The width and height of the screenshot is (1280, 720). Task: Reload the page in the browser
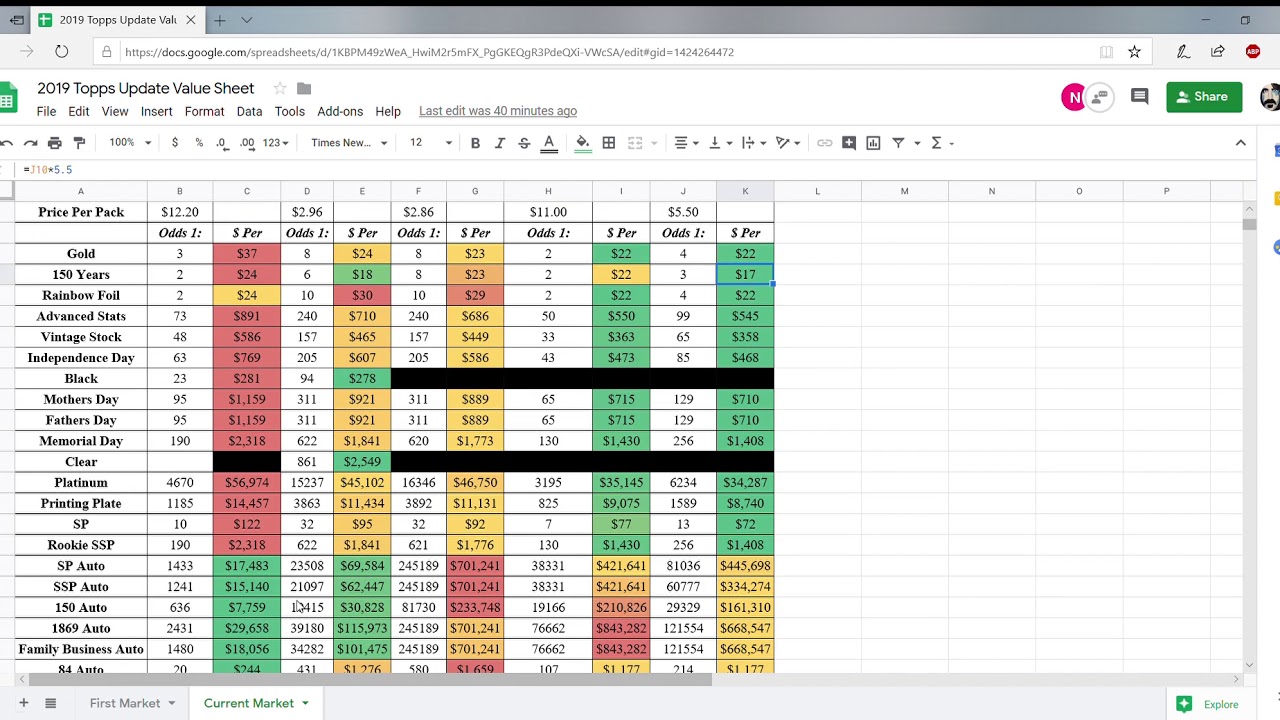point(62,52)
